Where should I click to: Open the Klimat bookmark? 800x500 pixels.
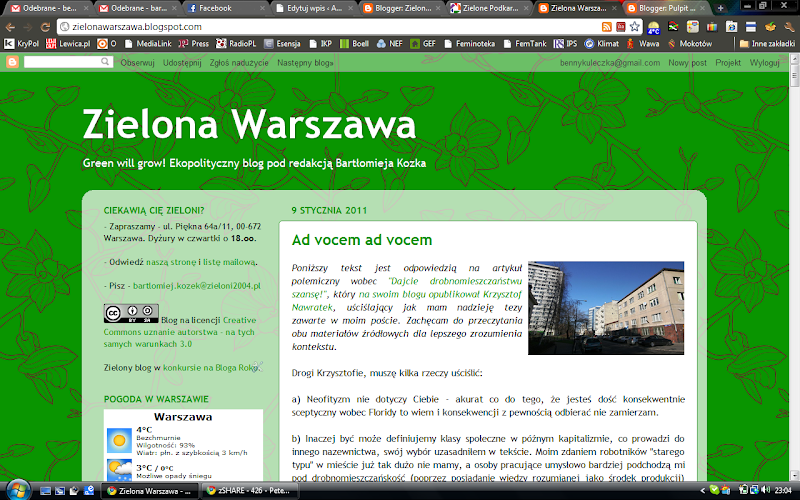coord(602,44)
